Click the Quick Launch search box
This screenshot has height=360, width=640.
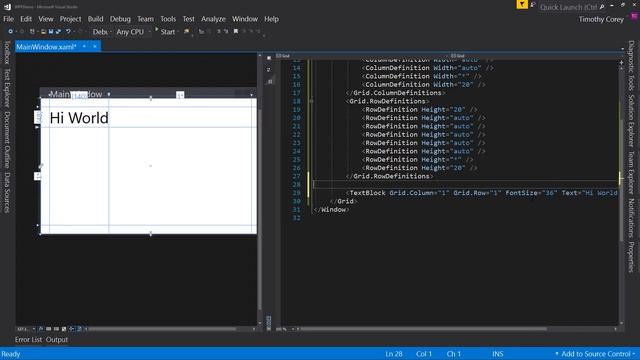(571, 7)
